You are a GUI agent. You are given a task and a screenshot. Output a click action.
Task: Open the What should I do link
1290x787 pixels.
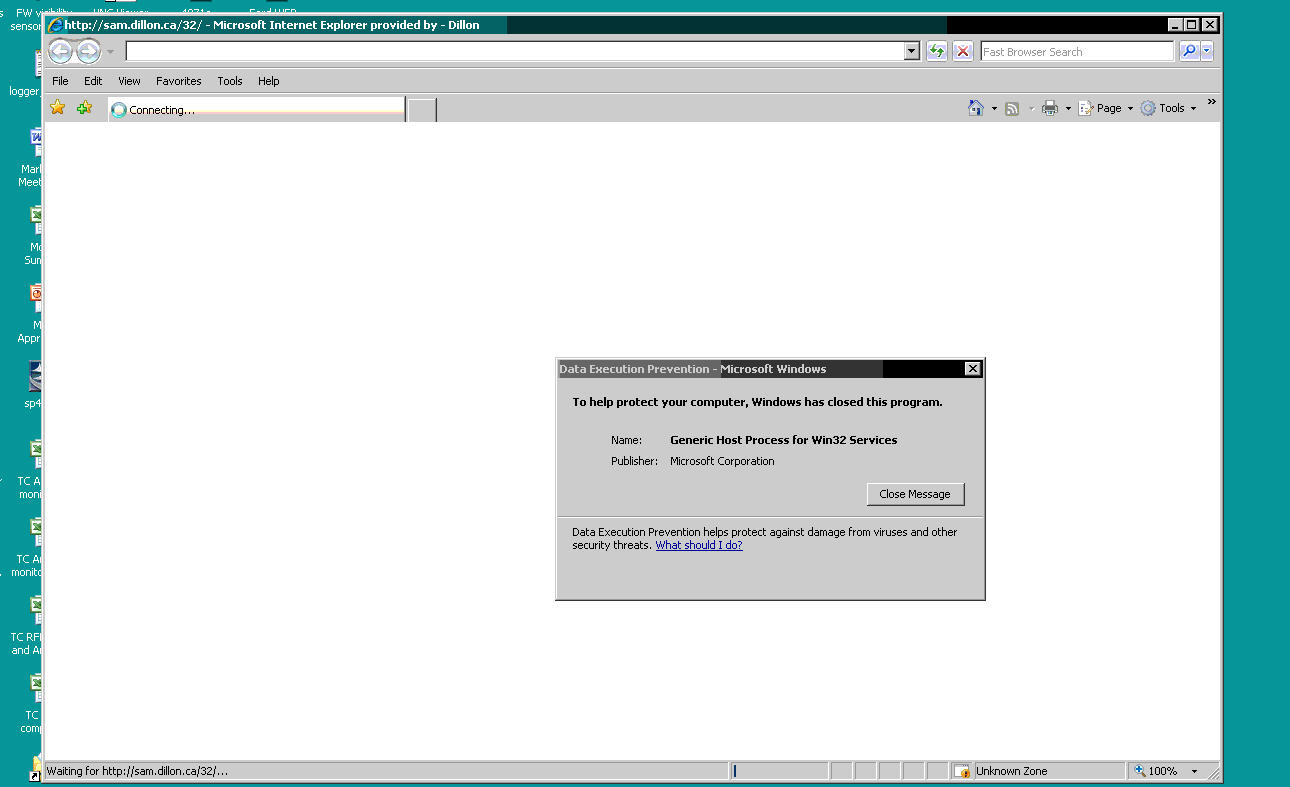(698, 545)
